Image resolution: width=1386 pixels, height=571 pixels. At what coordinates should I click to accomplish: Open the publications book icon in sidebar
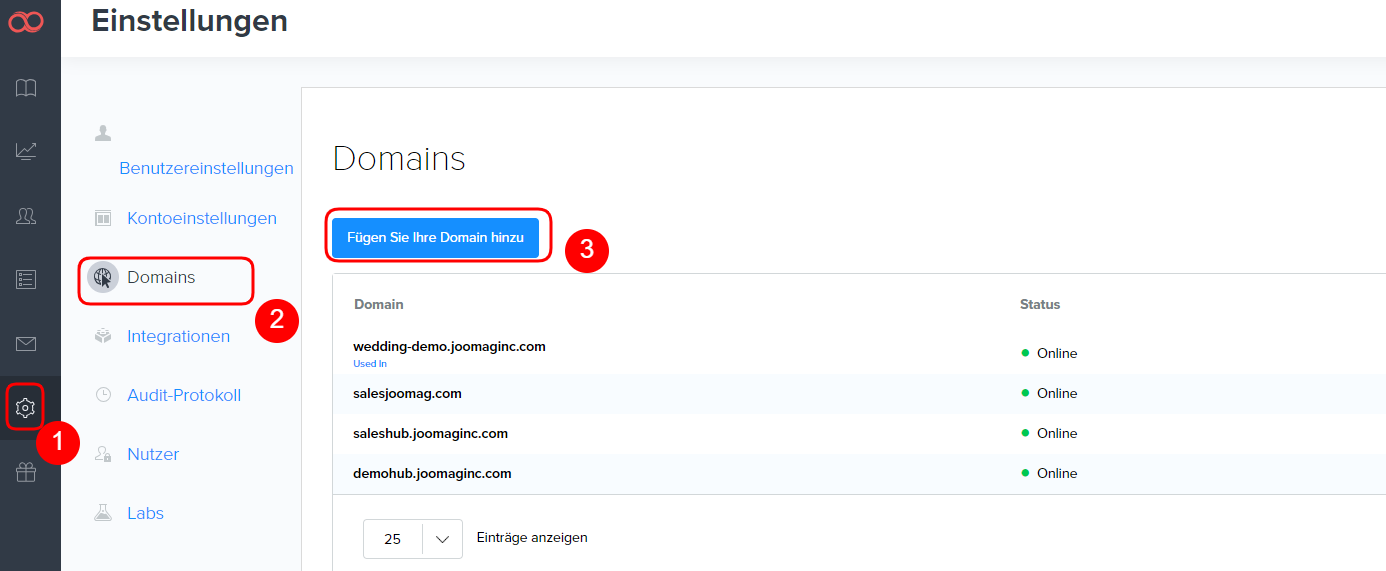coord(26,88)
